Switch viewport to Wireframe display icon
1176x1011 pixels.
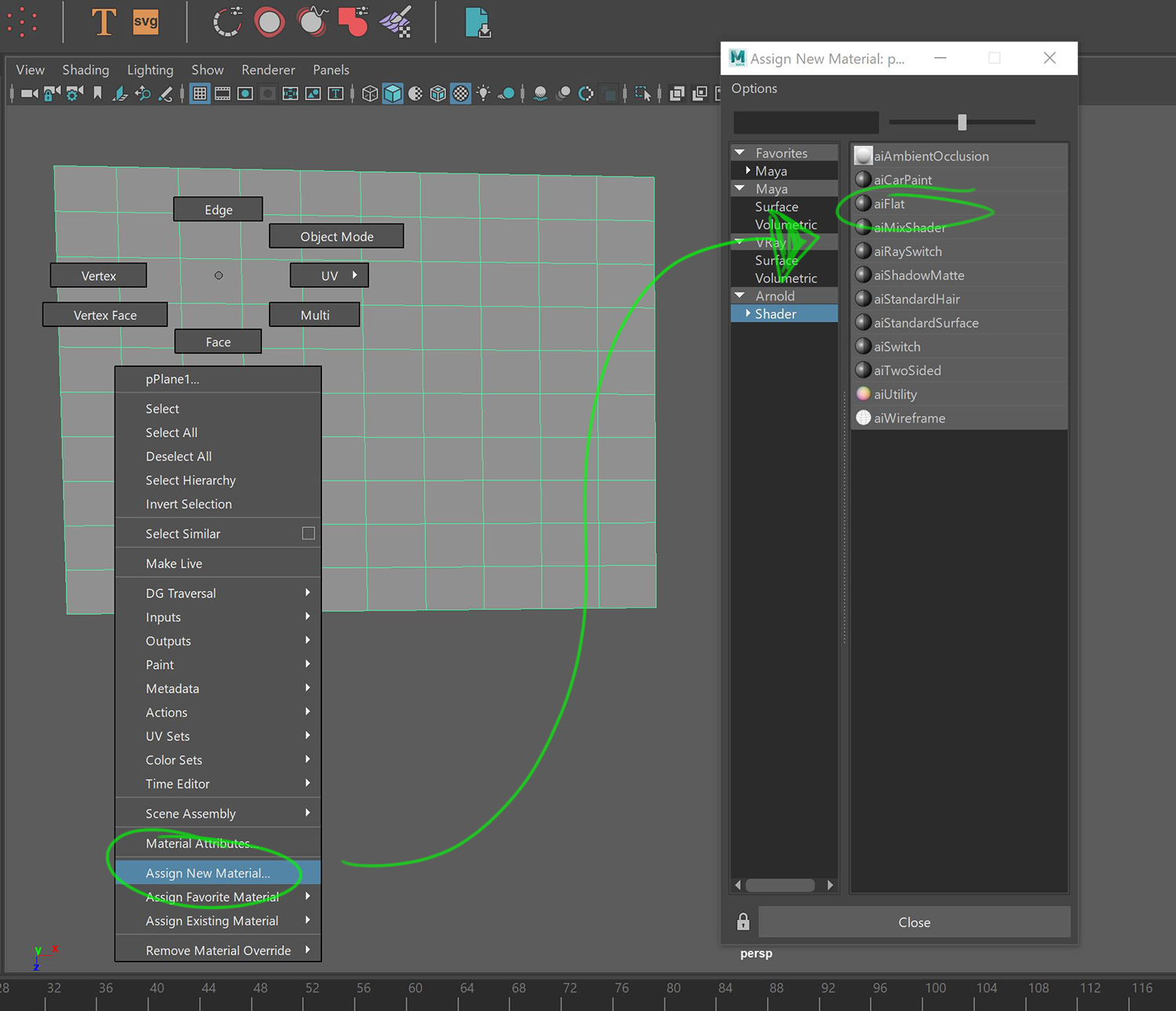(x=370, y=94)
